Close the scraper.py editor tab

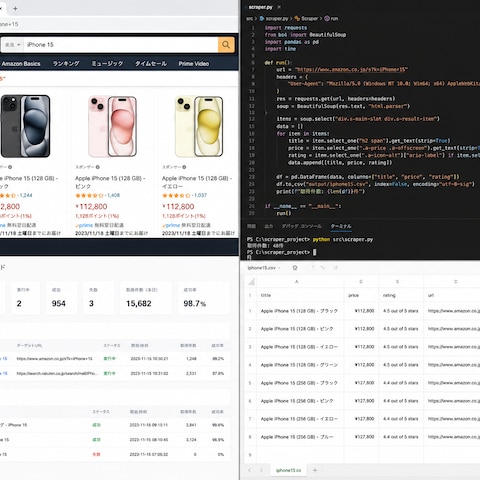coord(279,7)
